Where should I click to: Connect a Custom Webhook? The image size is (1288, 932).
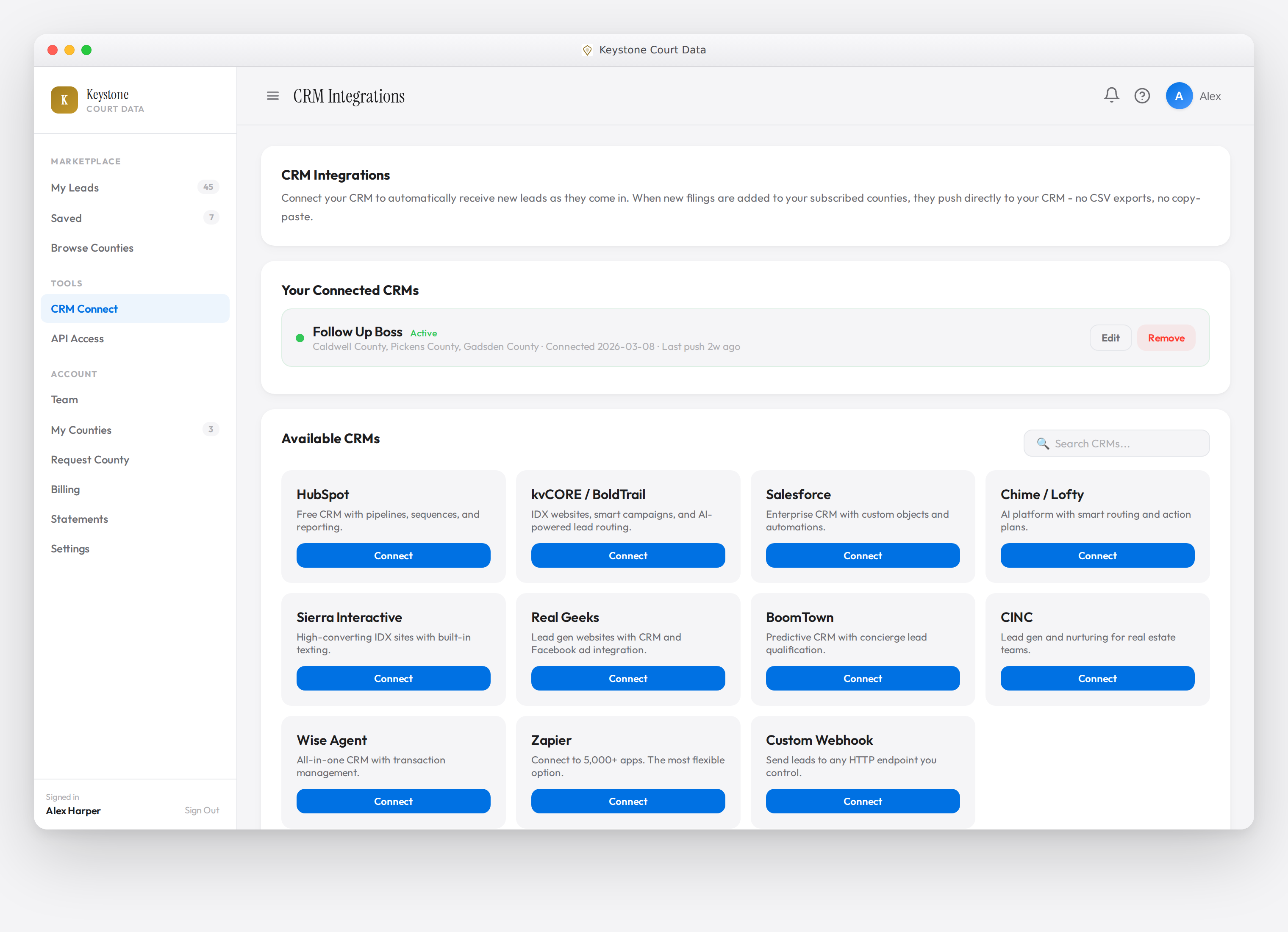coord(863,802)
